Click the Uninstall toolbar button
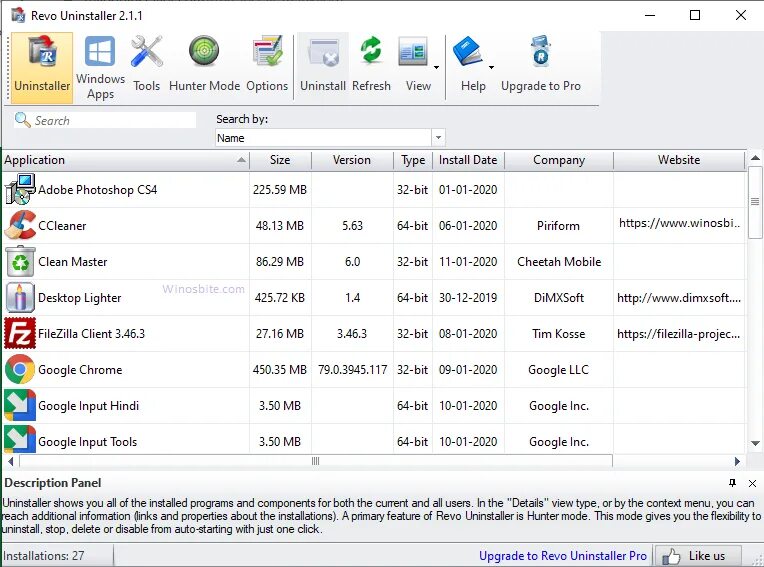Viewport: 764px width, 567px height. pyautogui.click(x=323, y=68)
